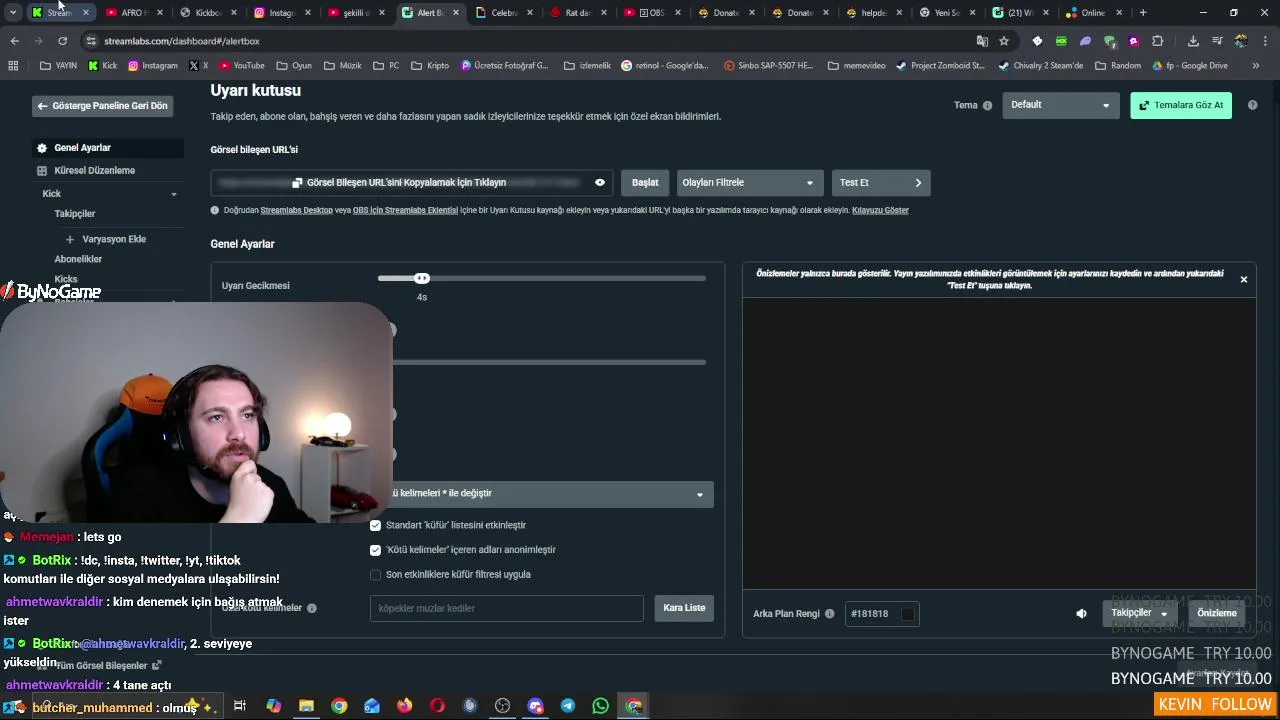Switch to the Celebr tab

[x=503, y=13]
